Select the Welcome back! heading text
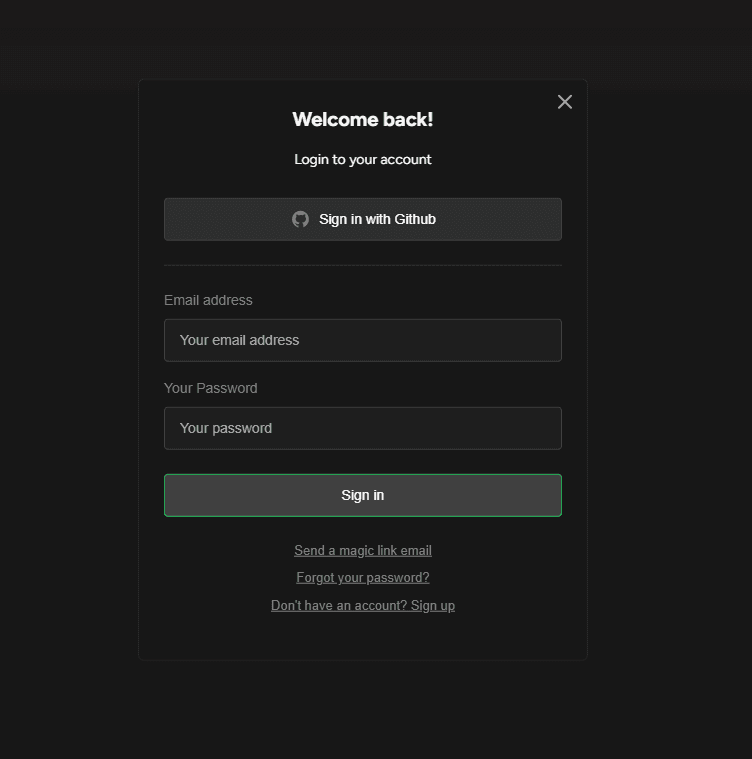 (363, 120)
